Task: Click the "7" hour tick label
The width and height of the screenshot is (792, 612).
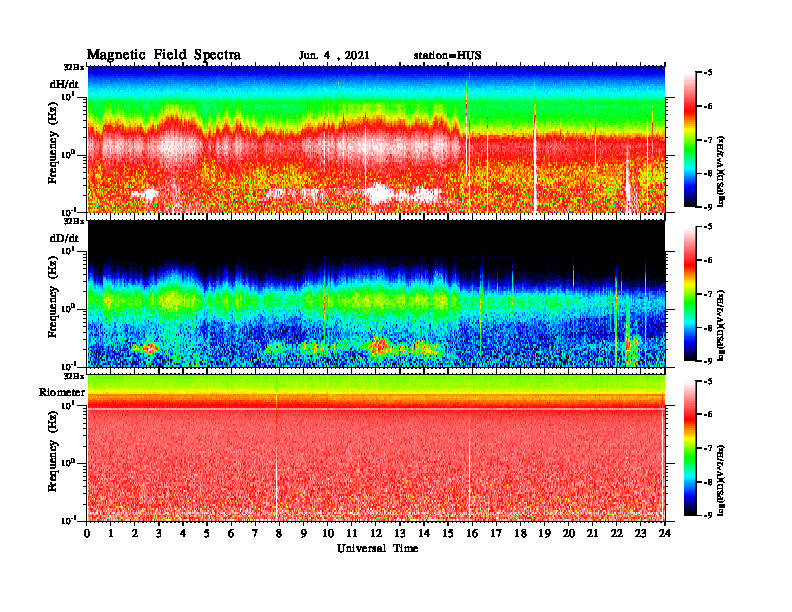Action: pyautogui.click(x=255, y=533)
